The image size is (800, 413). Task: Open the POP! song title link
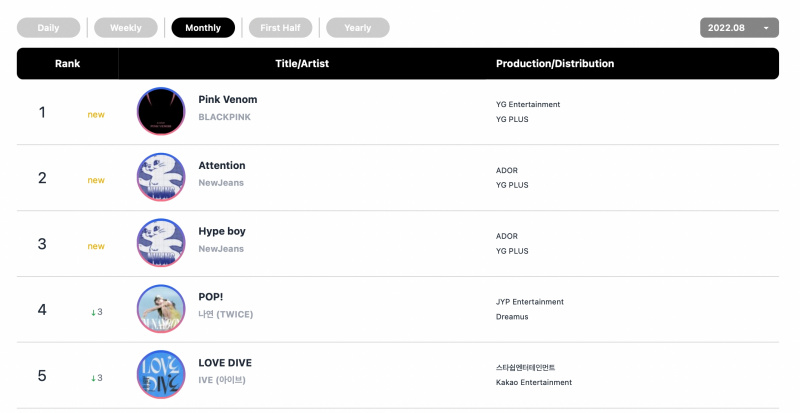[211, 297]
